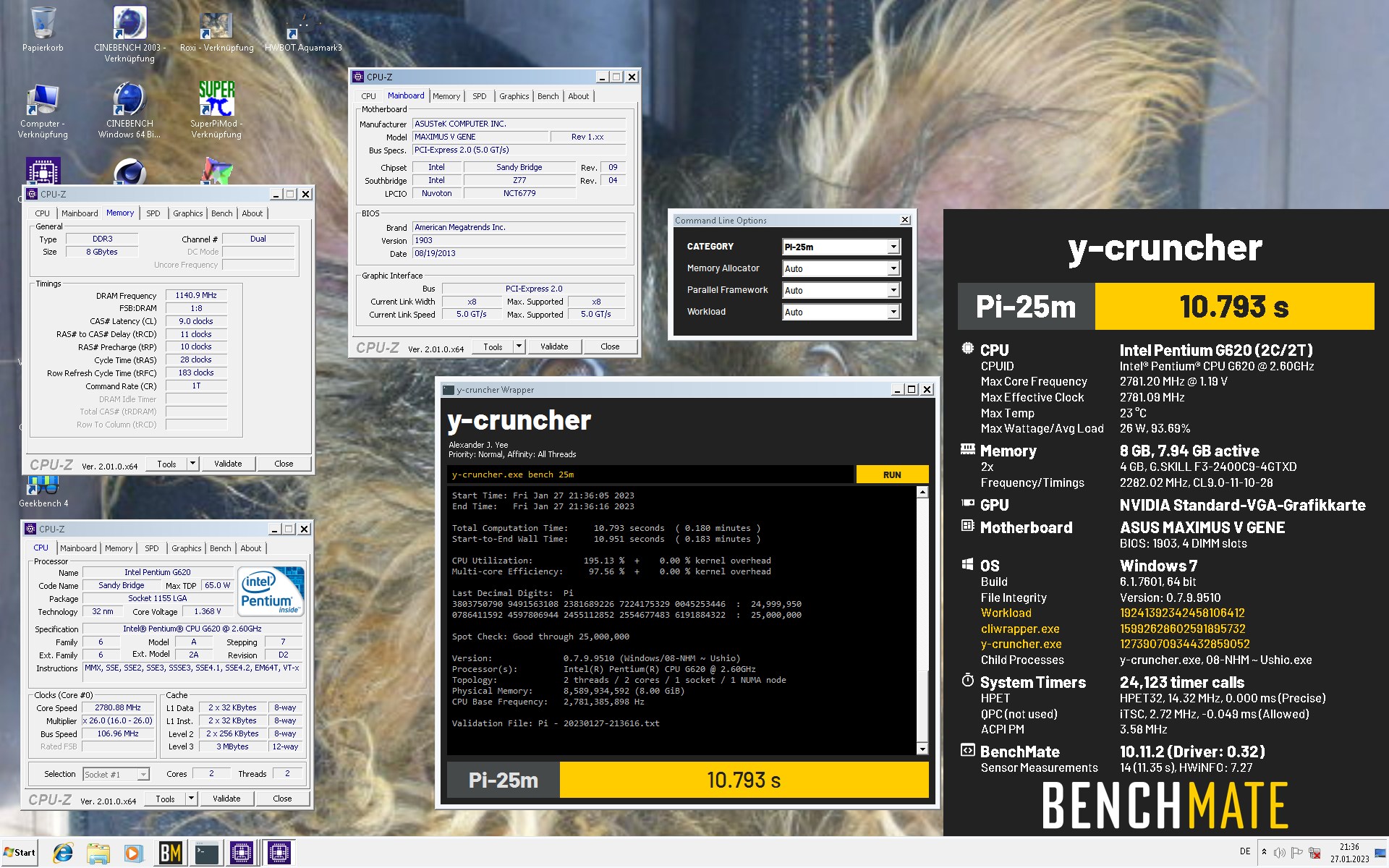Open Tools dropdown arrow in CPU tab window
This screenshot has height=868, width=1389.
click(191, 799)
